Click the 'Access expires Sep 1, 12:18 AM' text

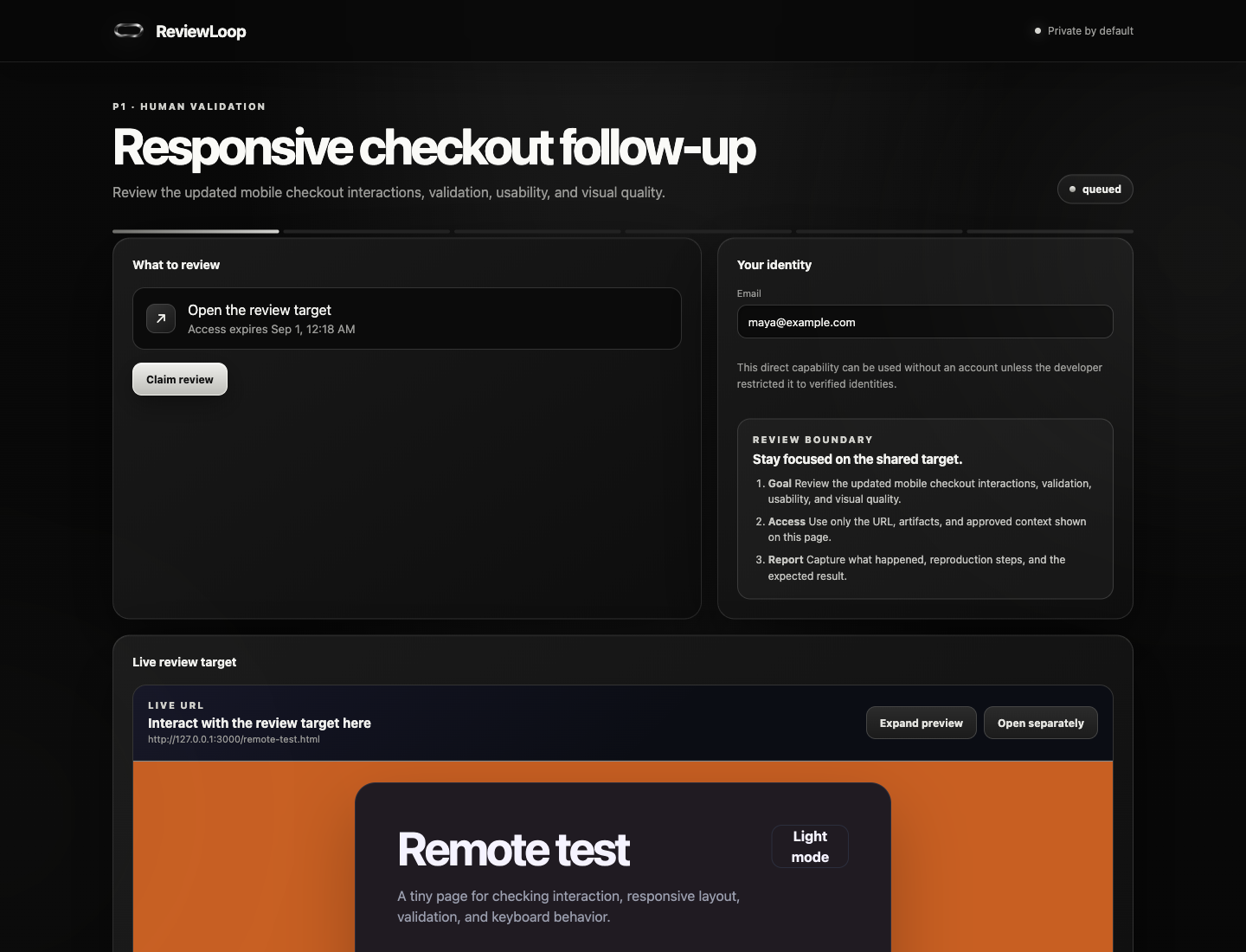[x=272, y=329]
